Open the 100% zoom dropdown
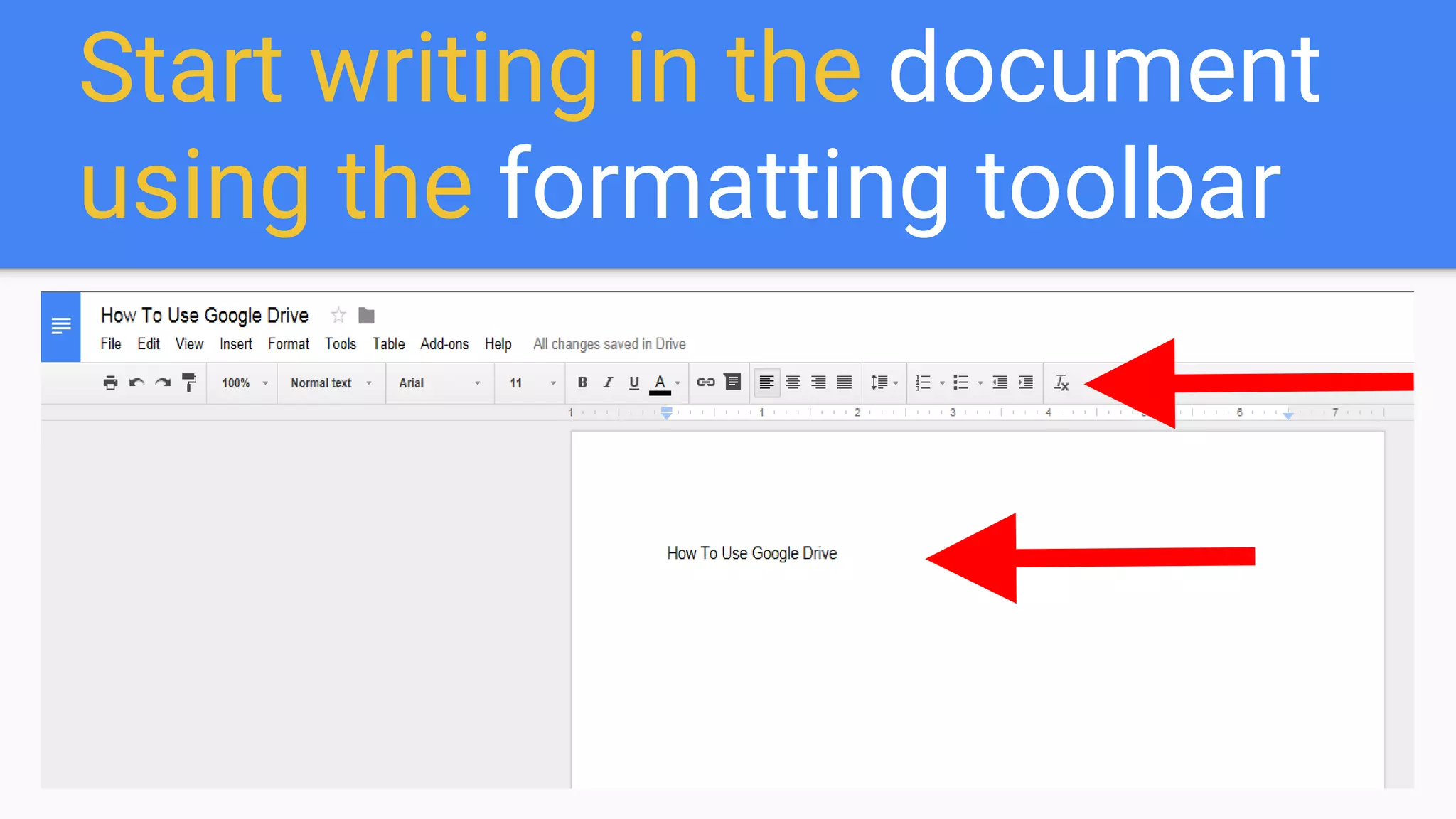 tap(244, 383)
